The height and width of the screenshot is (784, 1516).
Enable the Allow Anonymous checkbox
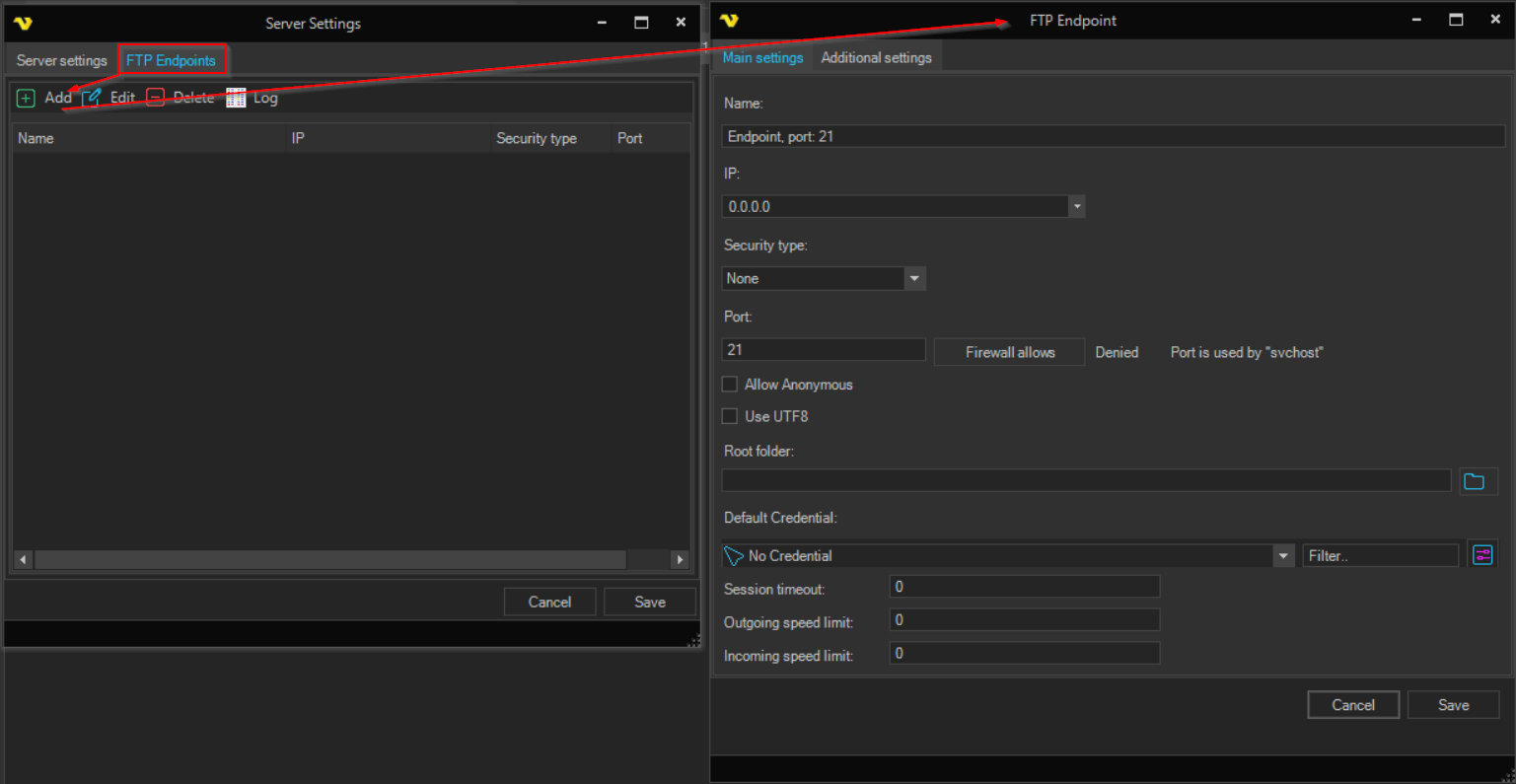730,385
